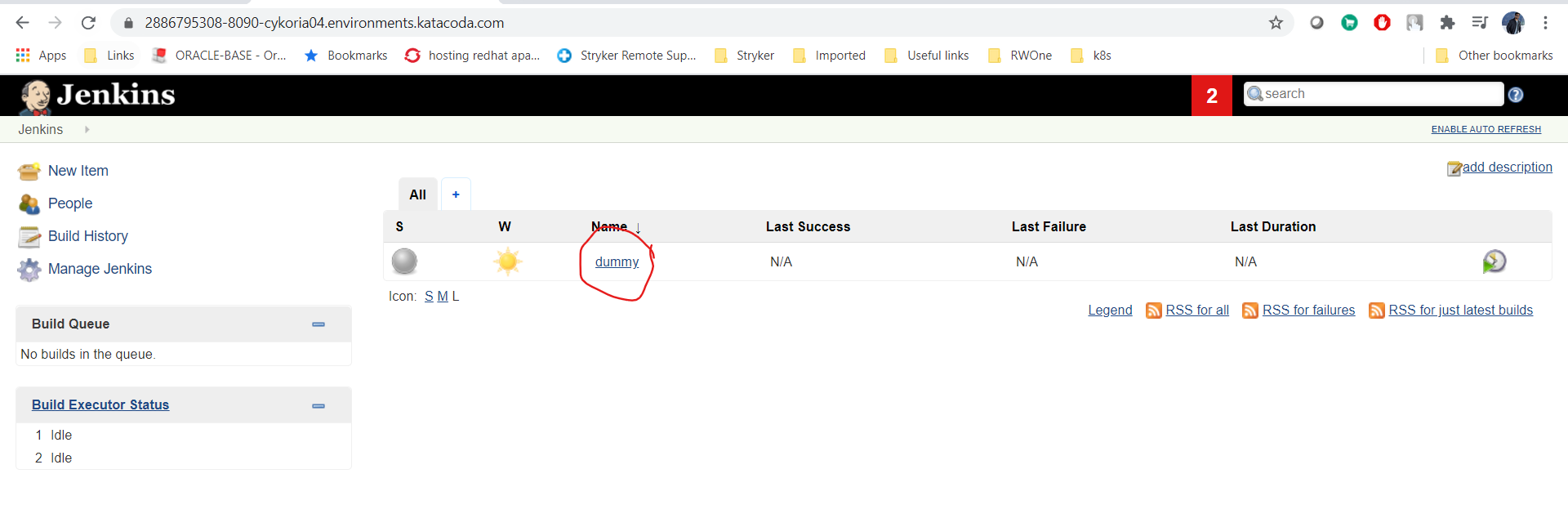Schedule a build for dummy job
Screen dimensions: 1568x505
click(x=1494, y=261)
